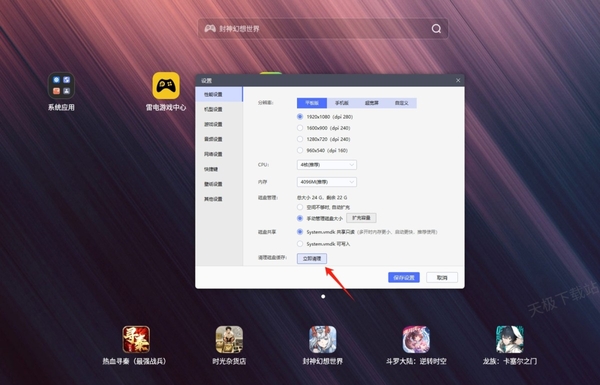600x385 pixels.
Task: Open 音频设置 in sidebar
Action: [x=219, y=139]
